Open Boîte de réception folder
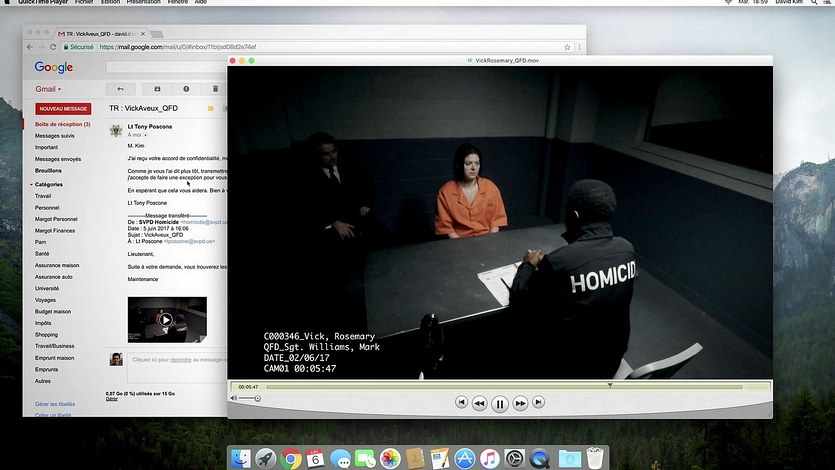The height and width of the screenshot is (470, 835). pos(62,124)
